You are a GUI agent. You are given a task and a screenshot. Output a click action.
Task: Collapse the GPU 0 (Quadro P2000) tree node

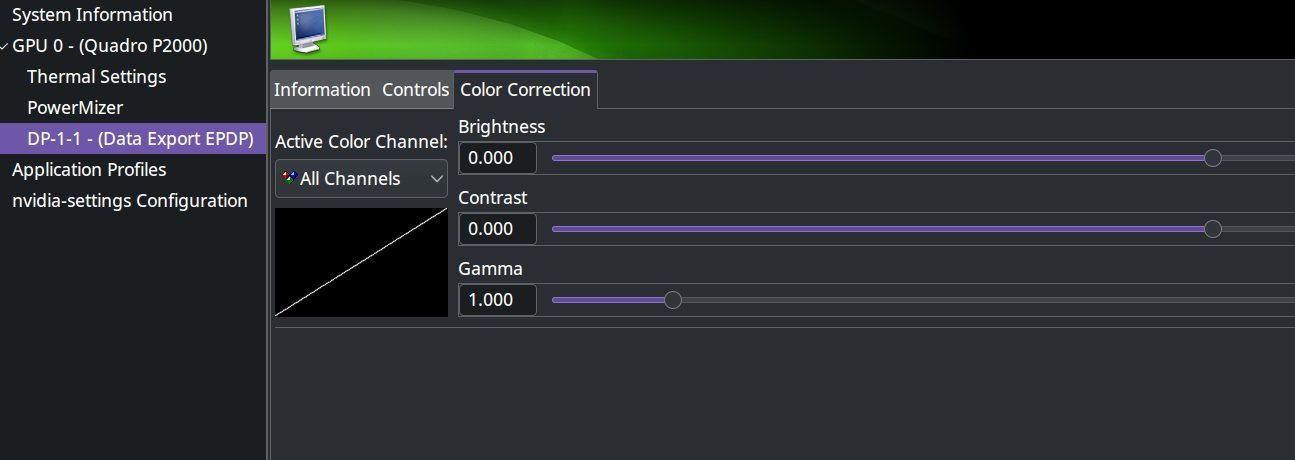(6, 46)
